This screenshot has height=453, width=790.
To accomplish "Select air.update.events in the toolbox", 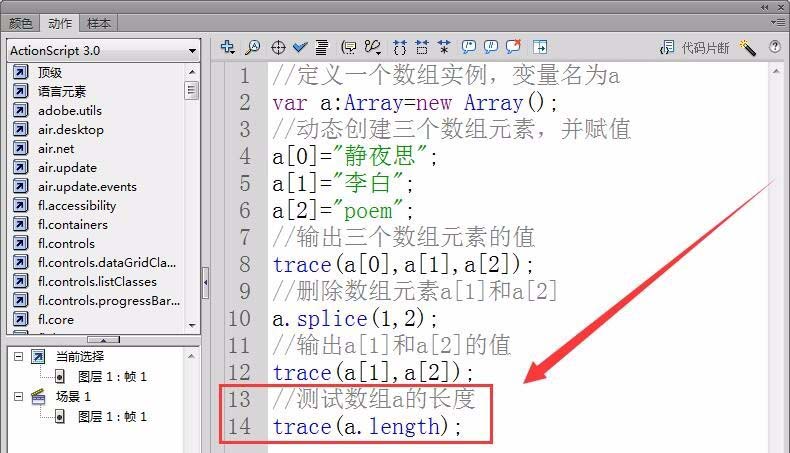I will coord(87,186).
